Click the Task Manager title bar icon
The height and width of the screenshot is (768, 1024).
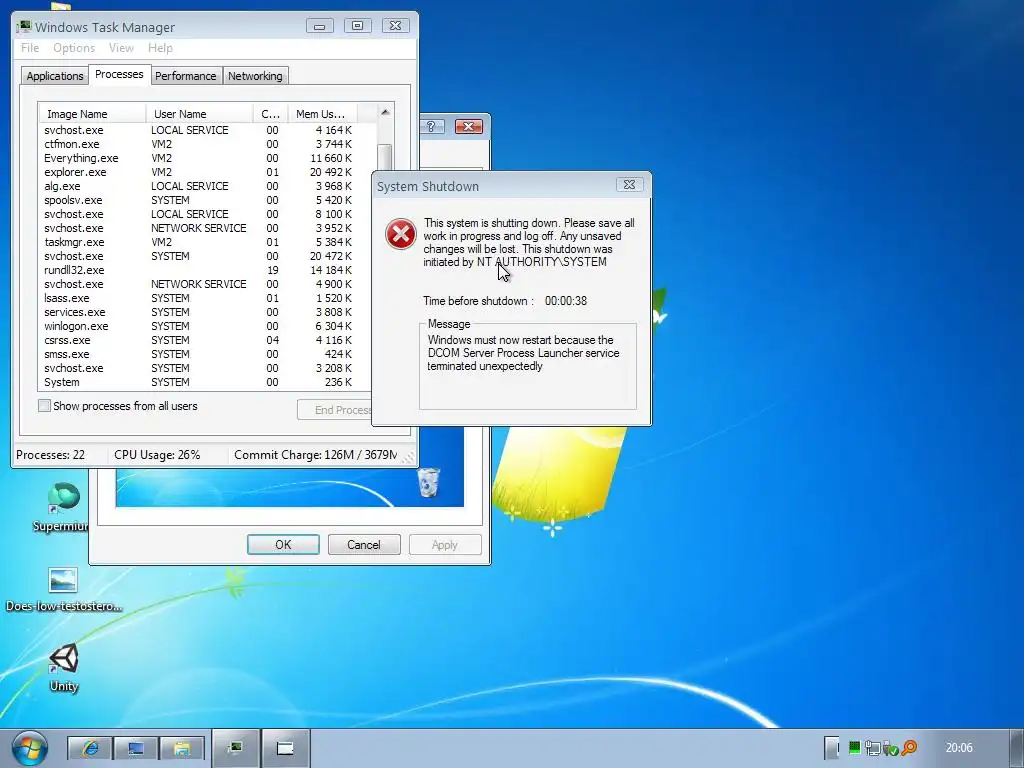point(24,27)
